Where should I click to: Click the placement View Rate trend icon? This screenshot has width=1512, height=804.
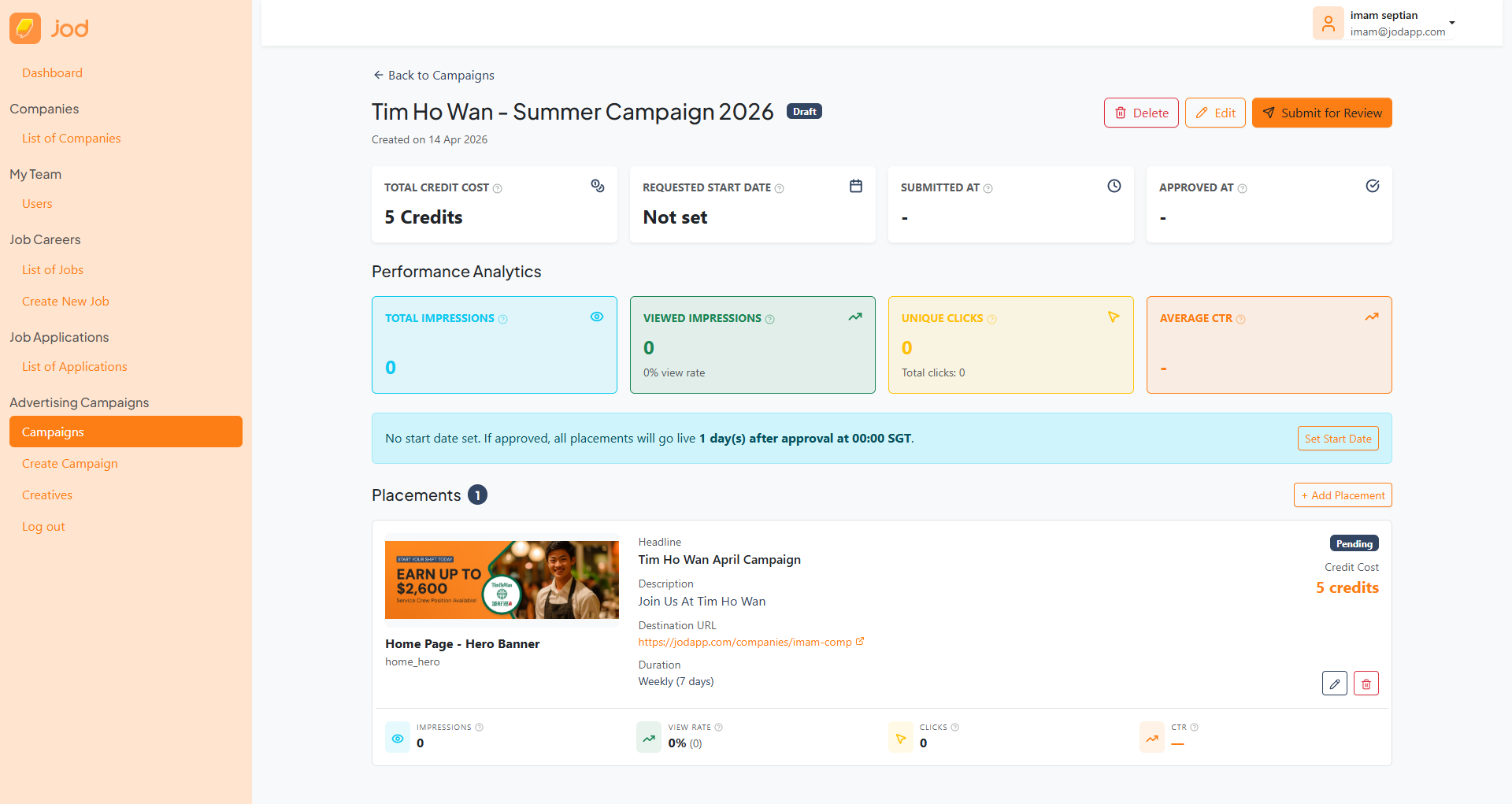[x=649, y=738]
